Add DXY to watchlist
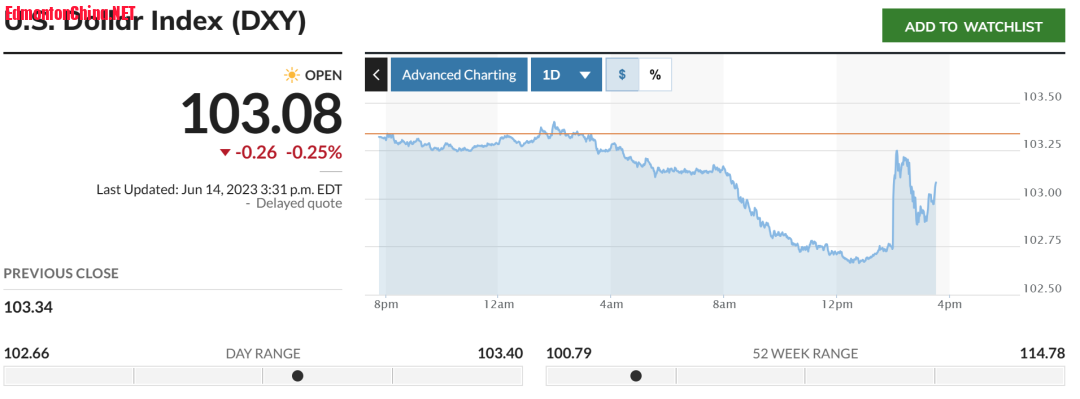Screen dimensions: 1080x399 click(x=973, y=26)
